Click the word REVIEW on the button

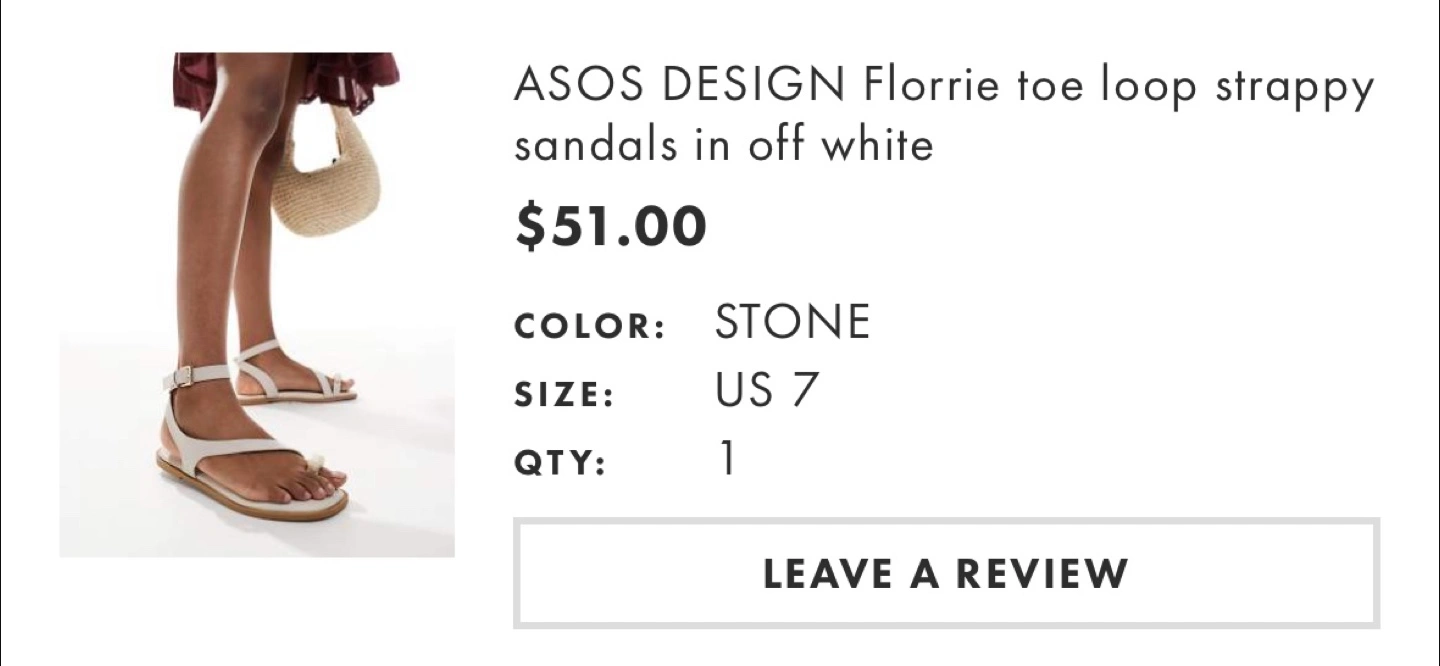coord(1041,573)
